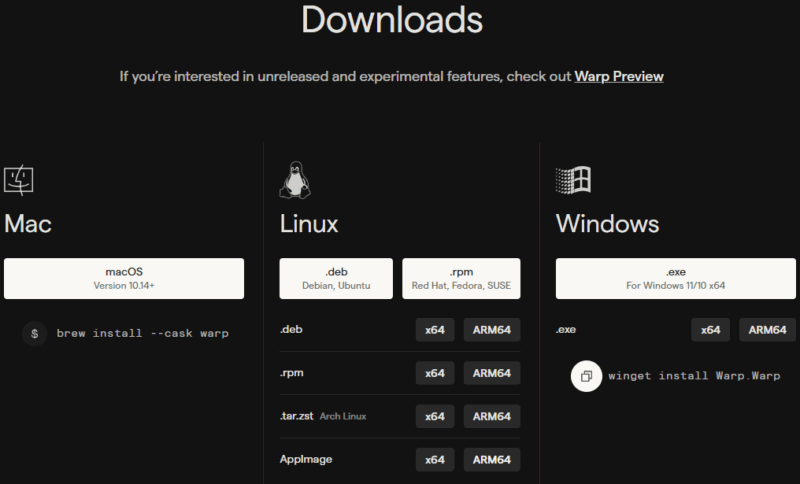Click the winget install Warp.Warp command text
The height and width of the screenshot is (484, 800).
pyautogui.click(x=694, y=376)
